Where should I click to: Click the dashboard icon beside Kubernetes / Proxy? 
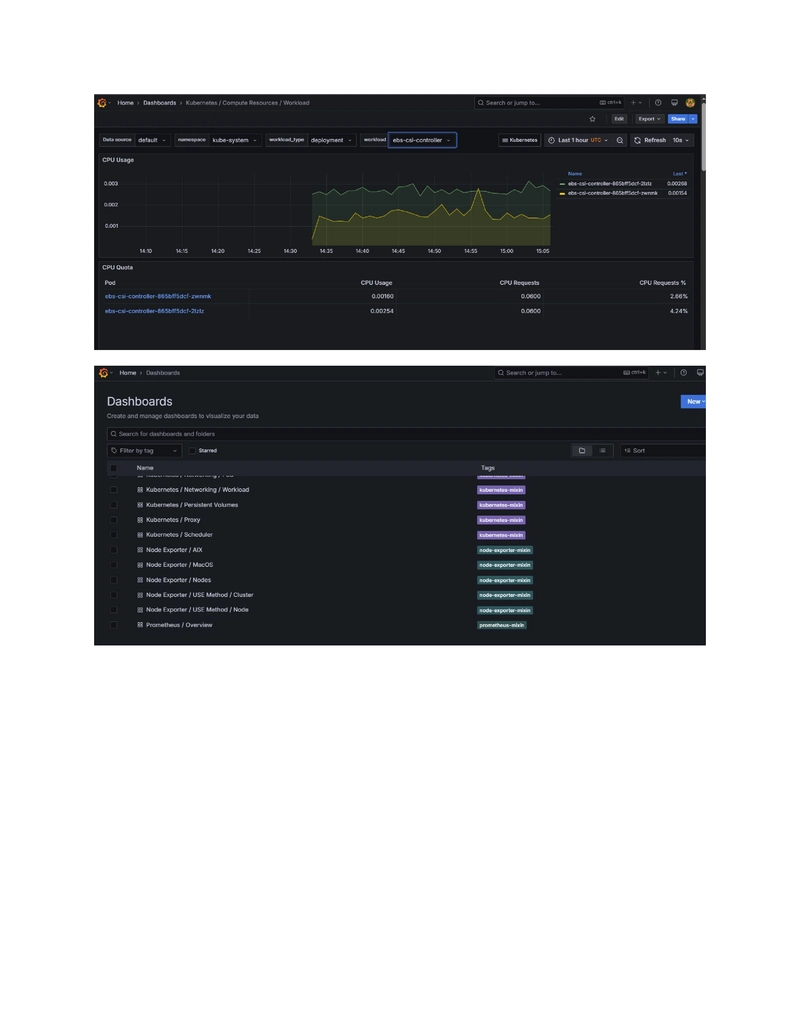[x=140, y=519]
